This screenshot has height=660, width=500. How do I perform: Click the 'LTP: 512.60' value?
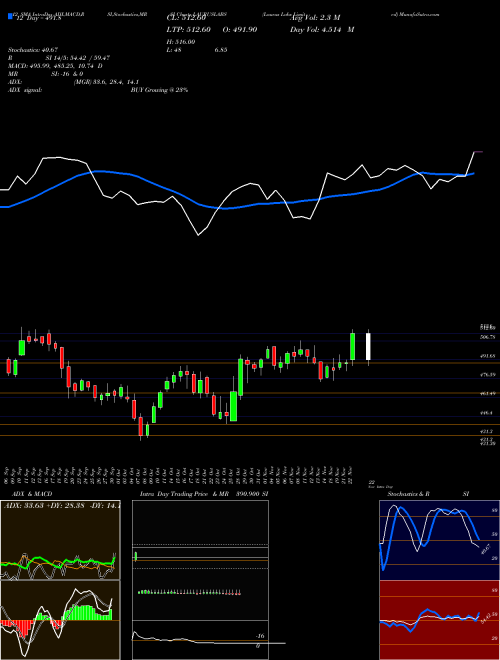(189, 30)
